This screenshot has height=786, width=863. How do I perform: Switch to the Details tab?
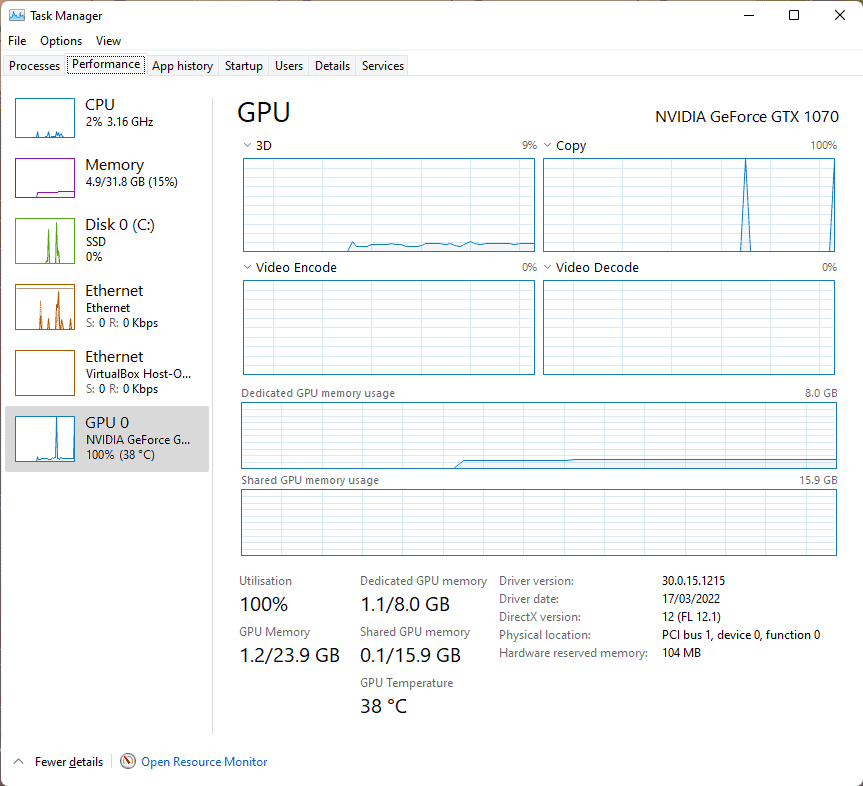[x=332, y=66]
